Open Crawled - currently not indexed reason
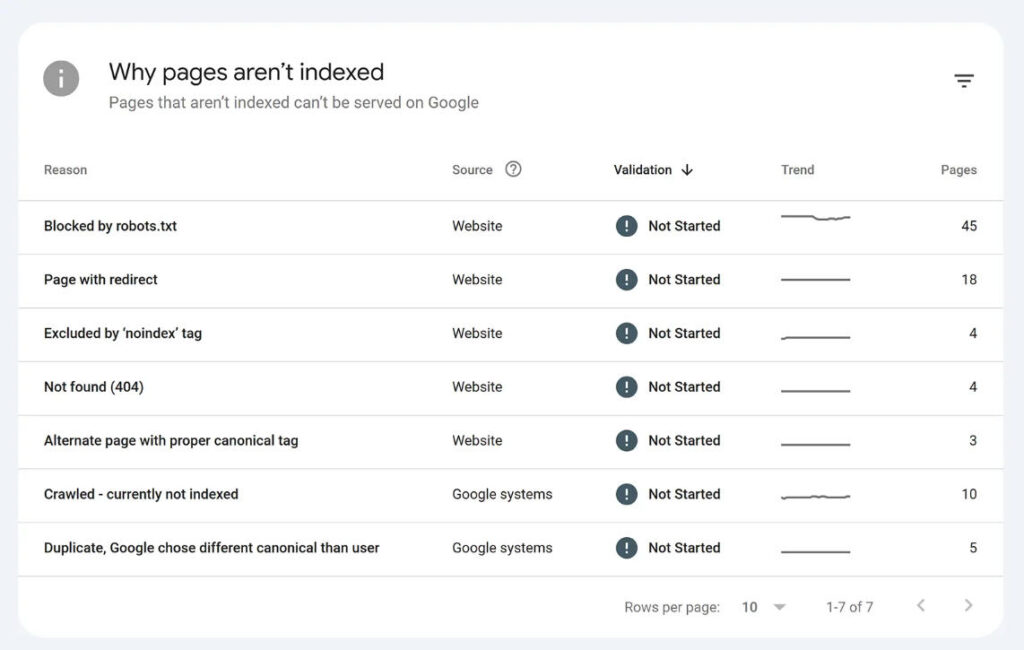The height and width of the screenshot is (650, 1024). [141, 494]
